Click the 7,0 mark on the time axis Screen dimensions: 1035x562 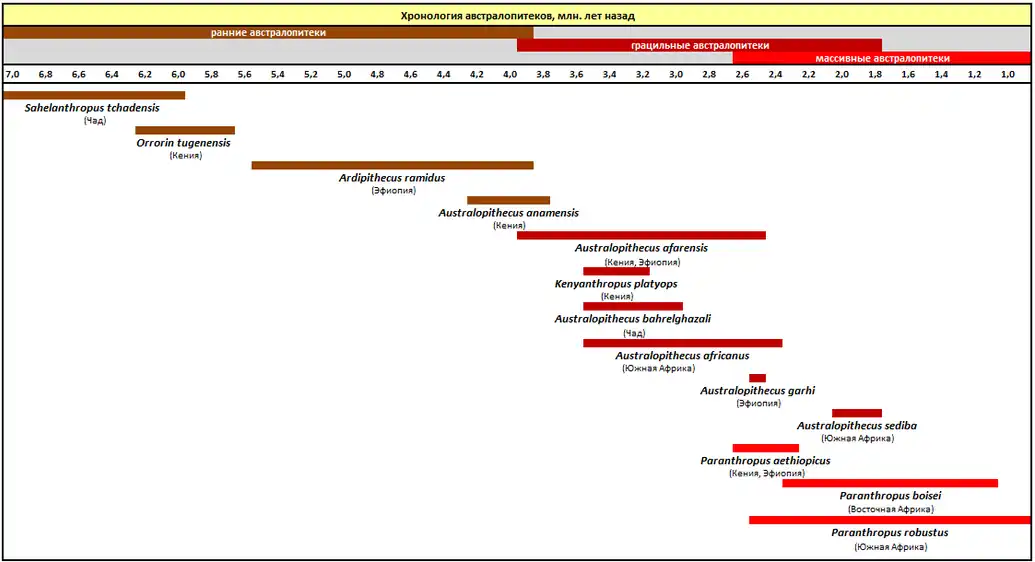(x=12, y=75)
